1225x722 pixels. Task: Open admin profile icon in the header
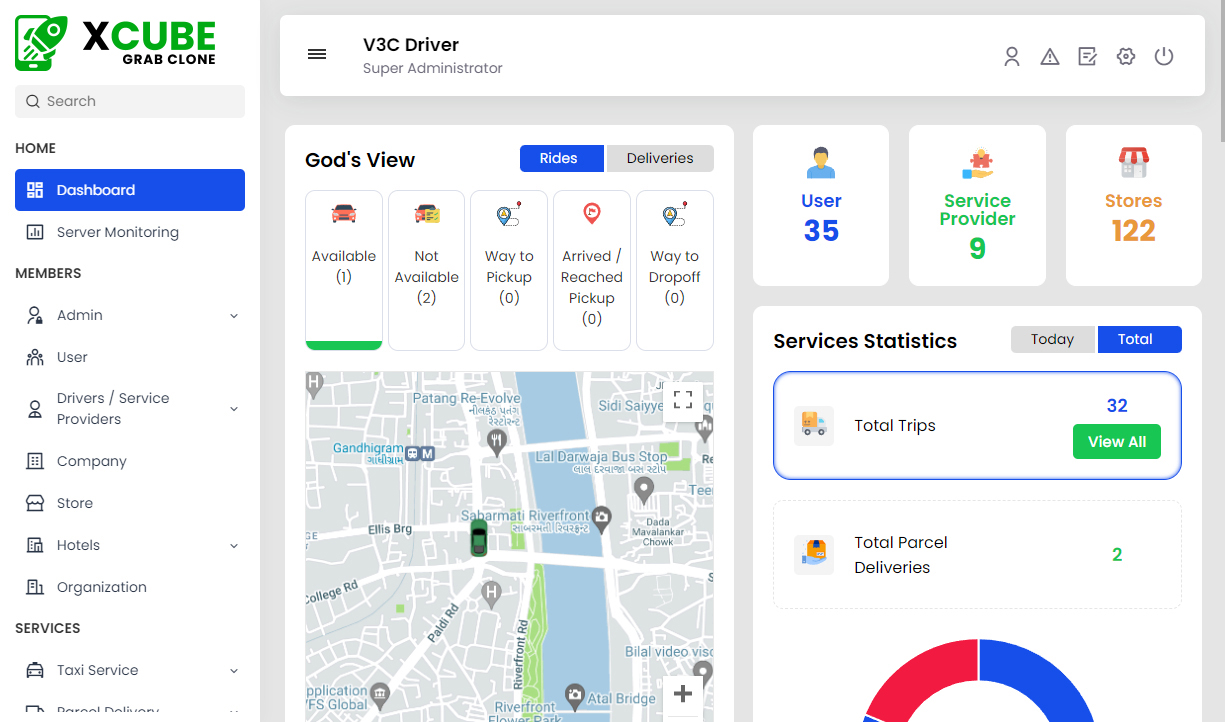coord(1012,57)
